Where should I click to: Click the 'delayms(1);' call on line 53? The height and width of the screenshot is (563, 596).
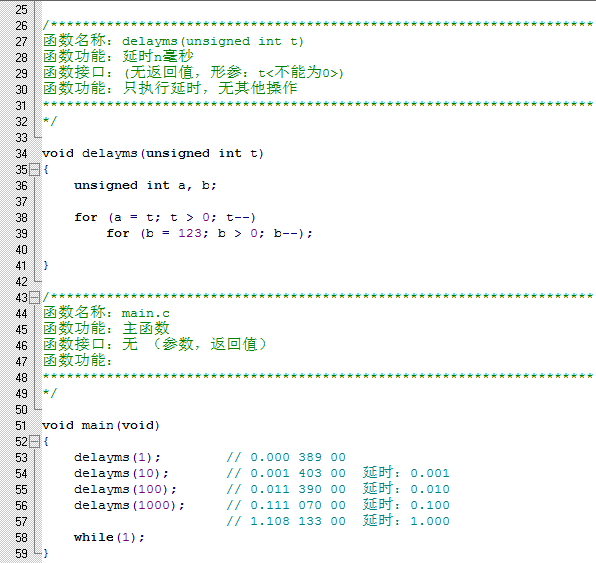tap(117, 457)
